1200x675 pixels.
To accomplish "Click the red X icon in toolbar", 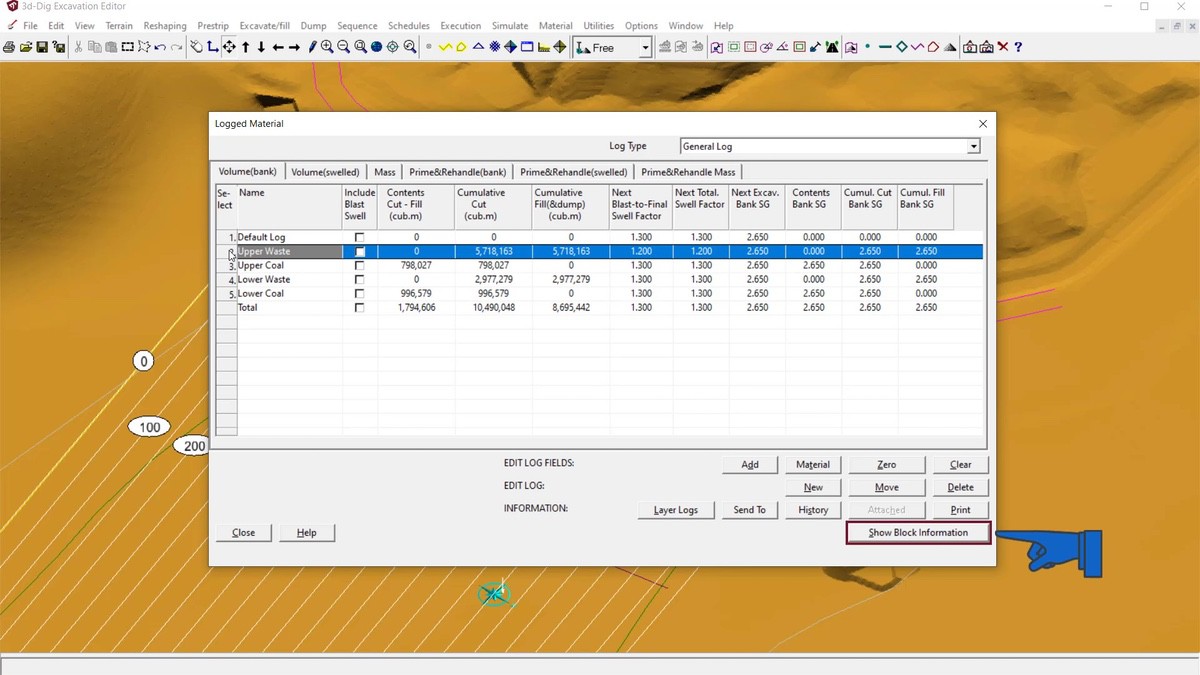I will coord(1004,47).
